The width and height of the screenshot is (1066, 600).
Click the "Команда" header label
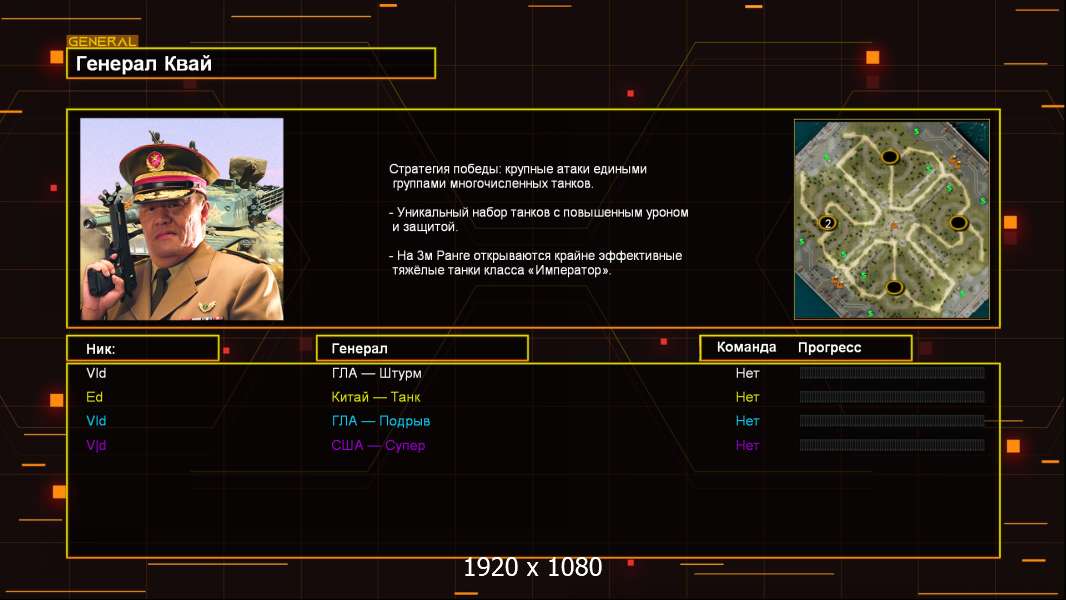click(746, 347)
